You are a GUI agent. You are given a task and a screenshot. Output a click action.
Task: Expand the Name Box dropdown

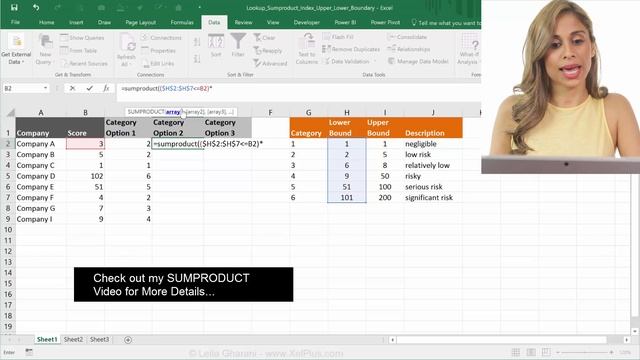point(45,88)
